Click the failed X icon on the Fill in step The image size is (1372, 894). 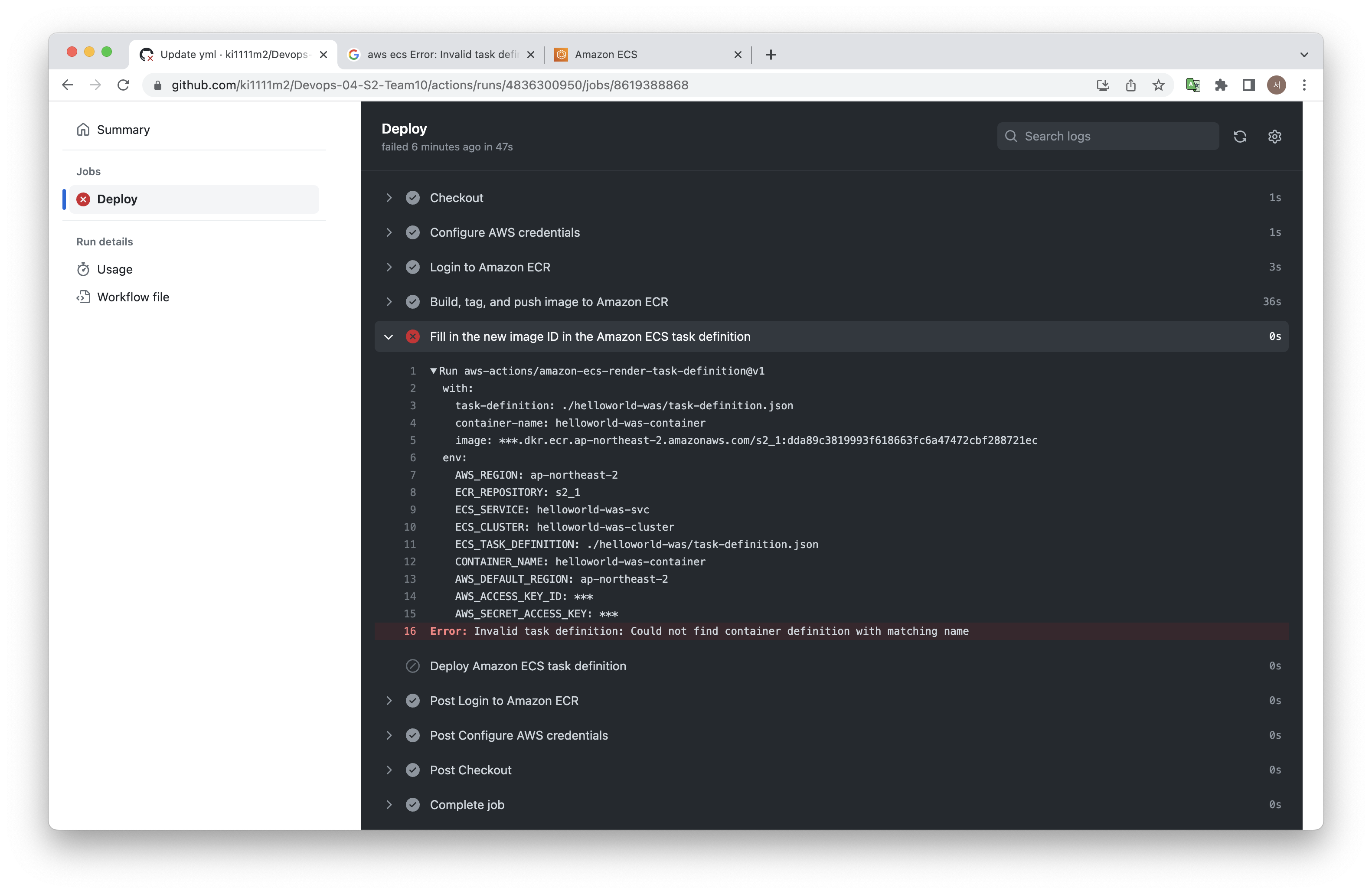pyautogui.click(x=413, y=336)
